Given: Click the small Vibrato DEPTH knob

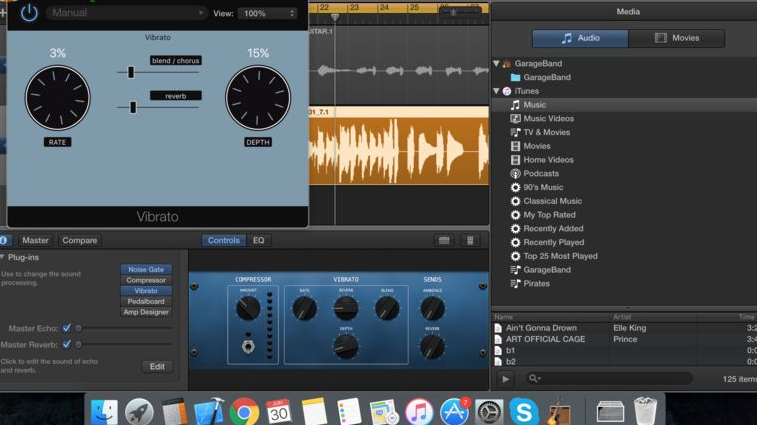Looking at the screenshot, I should (x=346, y=346).
